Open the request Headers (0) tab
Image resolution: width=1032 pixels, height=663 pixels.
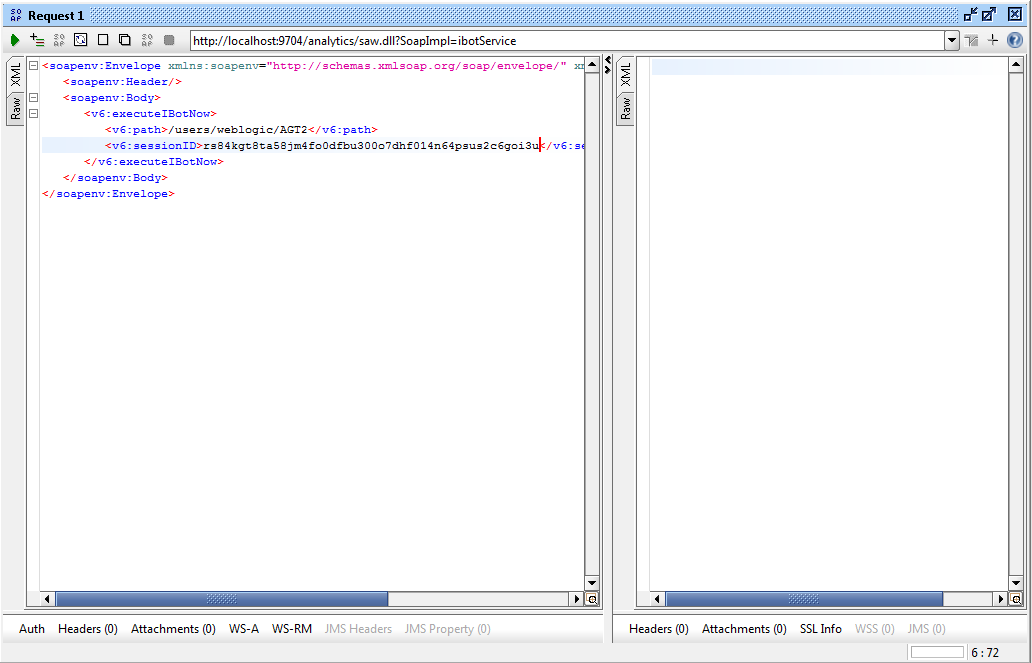point(88,629)
